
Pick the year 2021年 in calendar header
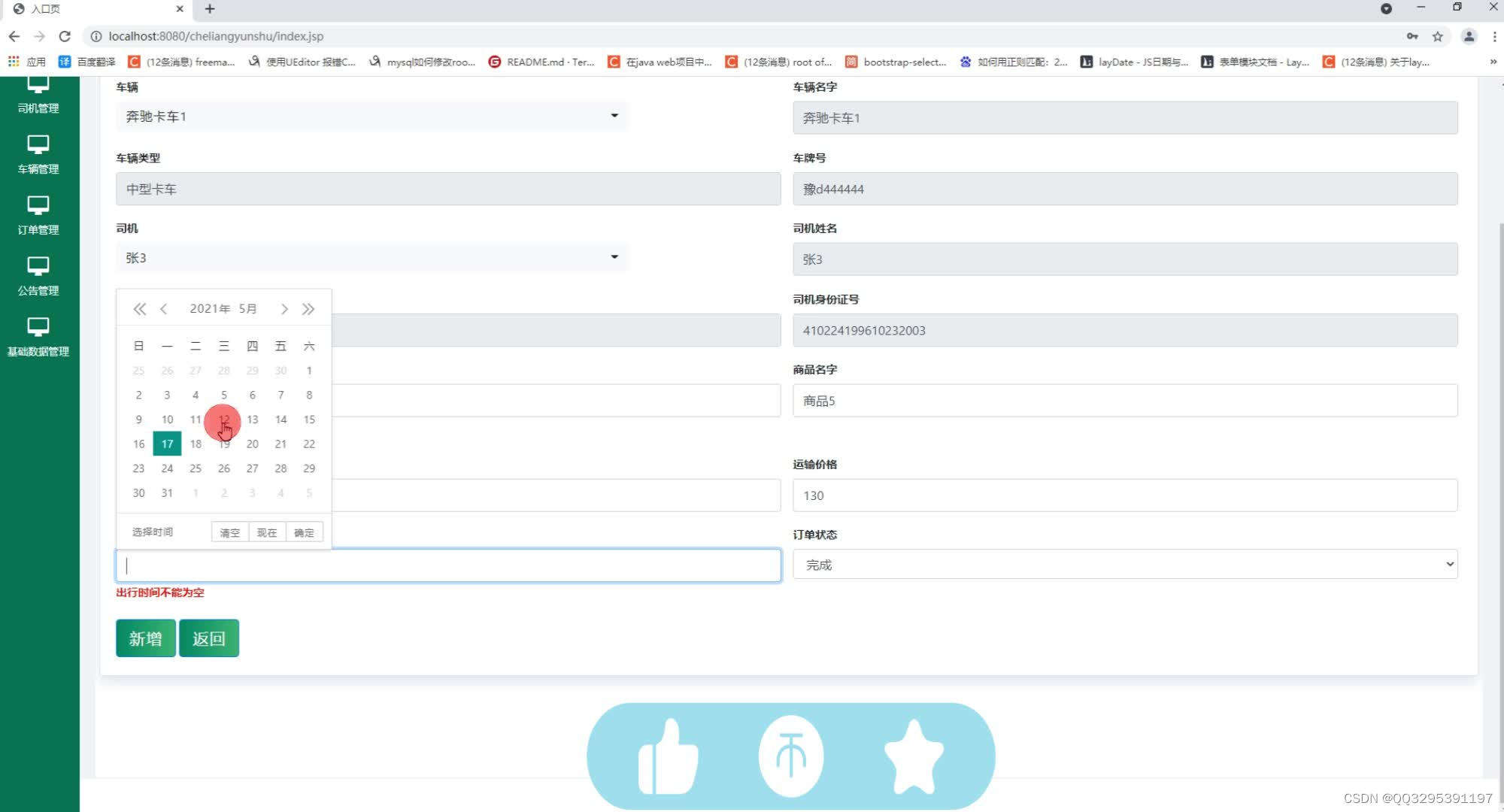(x=210, y=309)
